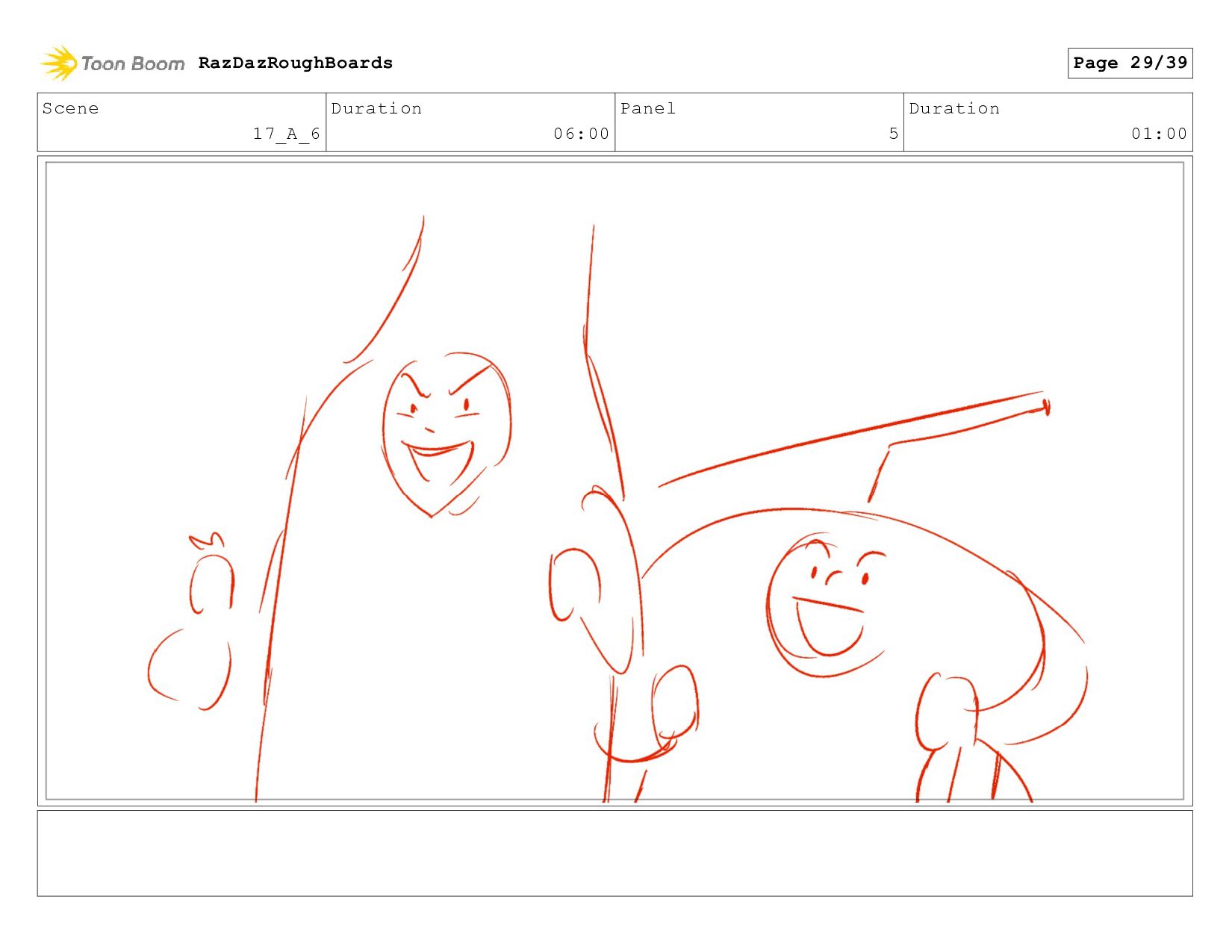Viewport: 1232px width, 952px height.
Task: Select scene value 17_A_6
Action: [x=287, y=134]
